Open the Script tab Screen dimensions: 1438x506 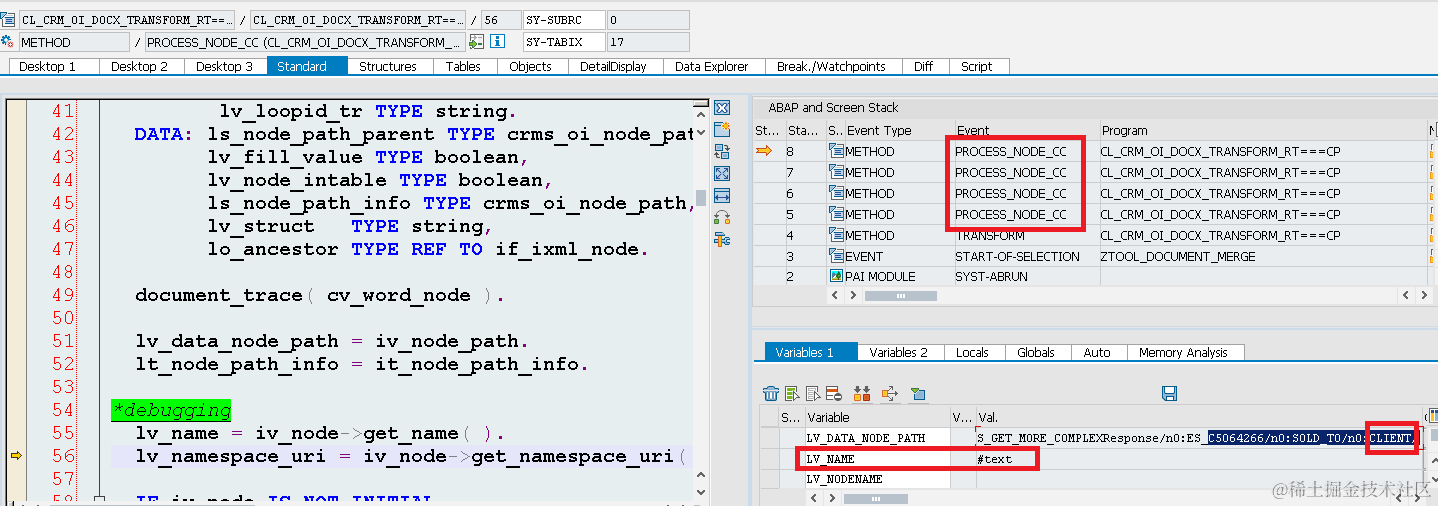tap(977, 66)
